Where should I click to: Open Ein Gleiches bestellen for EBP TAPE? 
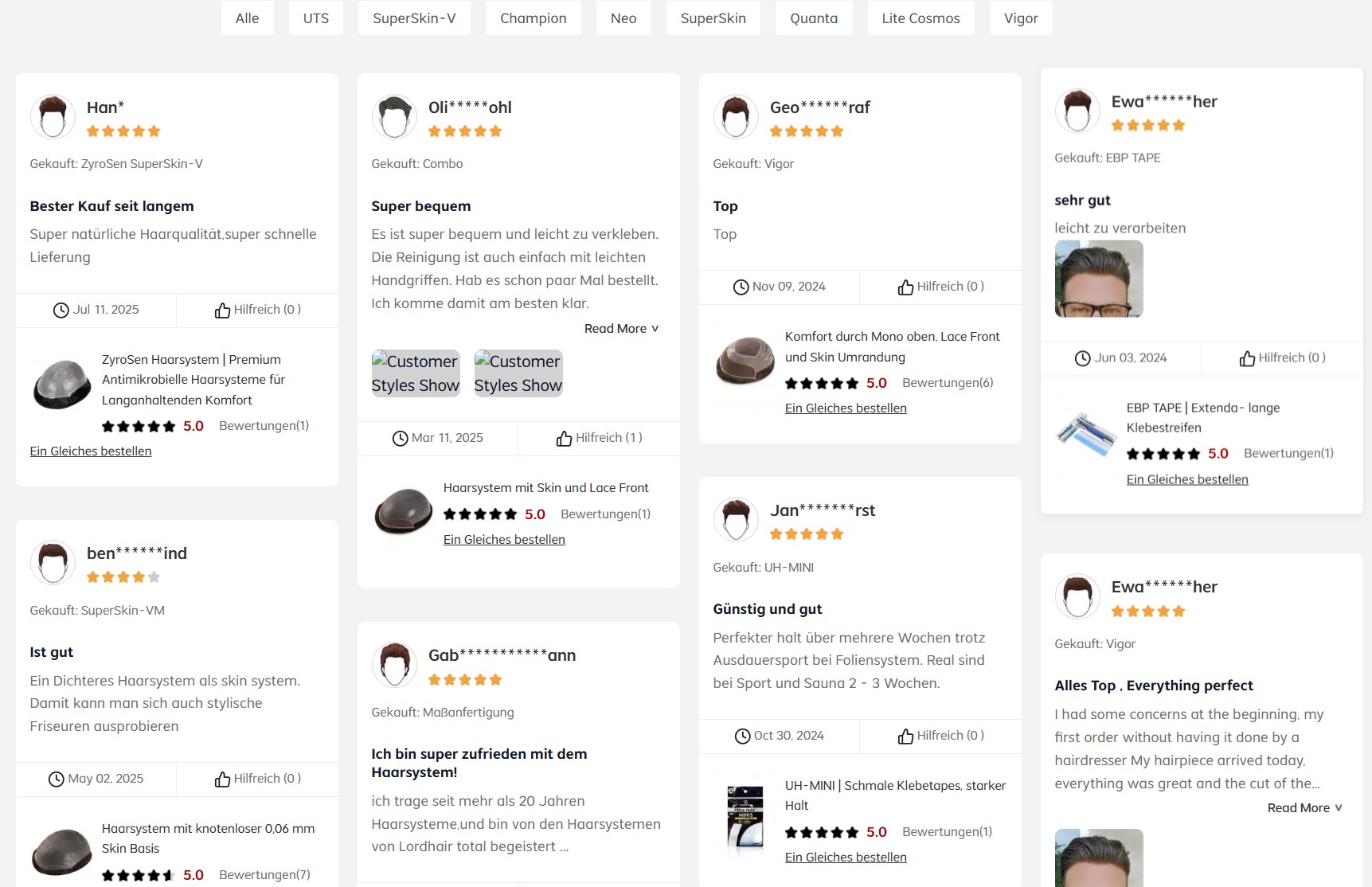click(x=1187, y=480)
